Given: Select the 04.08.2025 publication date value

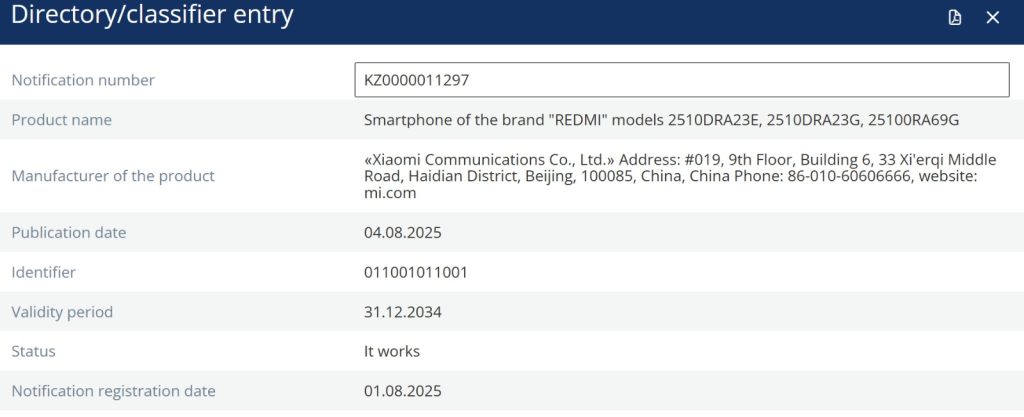Looking at the screenshot, I should [x=402, y=233].
